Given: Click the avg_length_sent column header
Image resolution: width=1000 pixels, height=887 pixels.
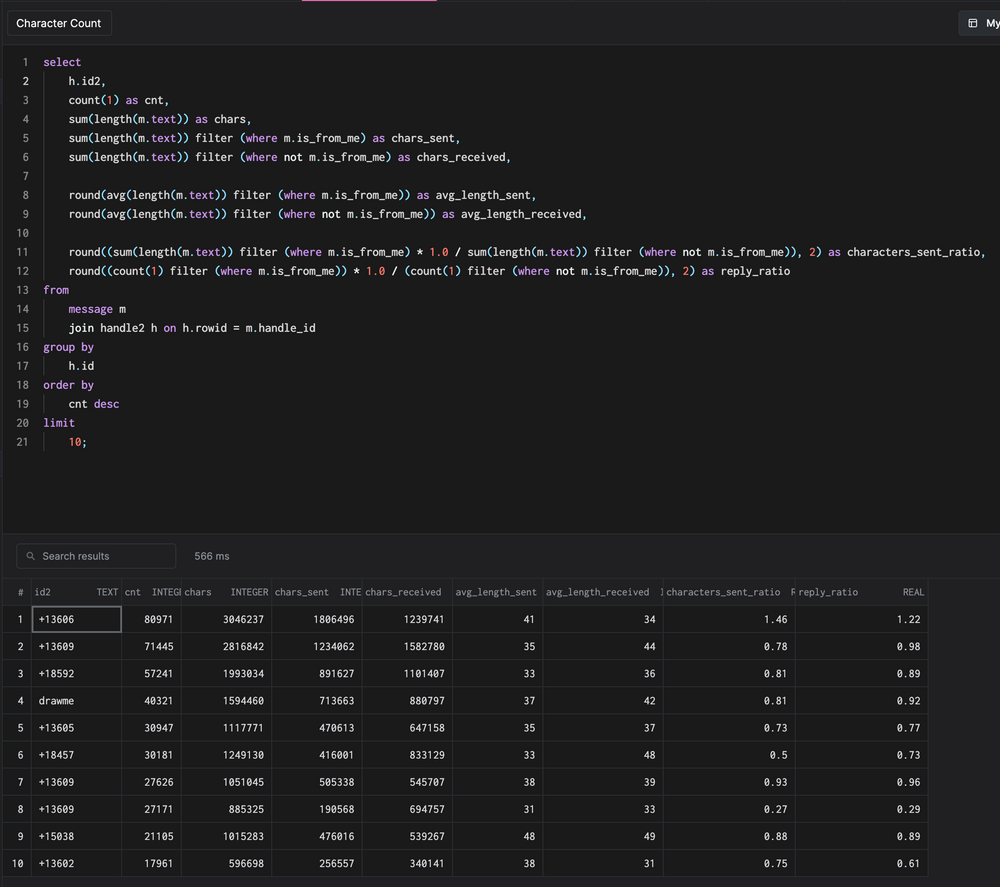Looking at the screenshot, I should tap(496, 592).
